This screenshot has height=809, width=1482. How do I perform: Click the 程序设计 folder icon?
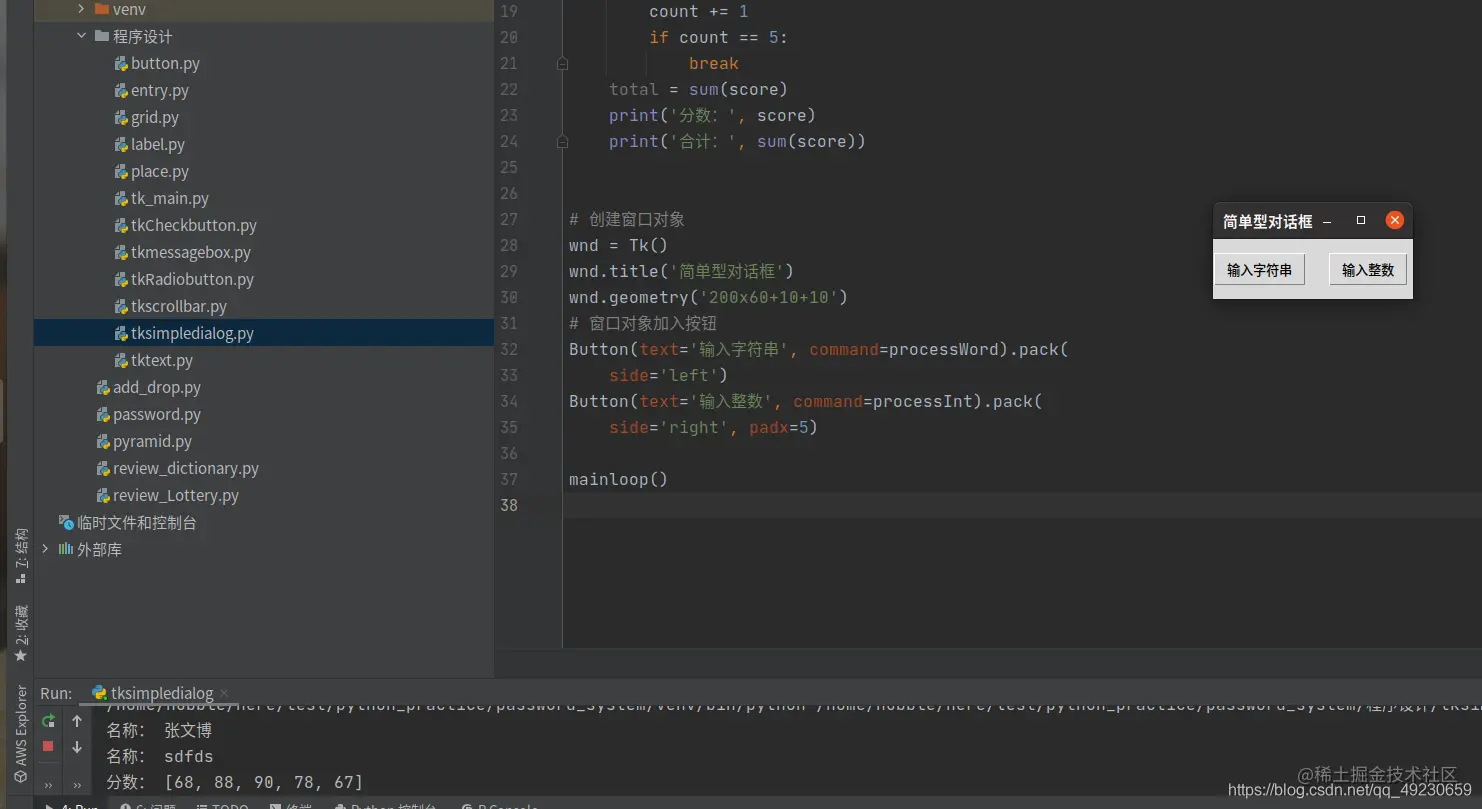101,36
